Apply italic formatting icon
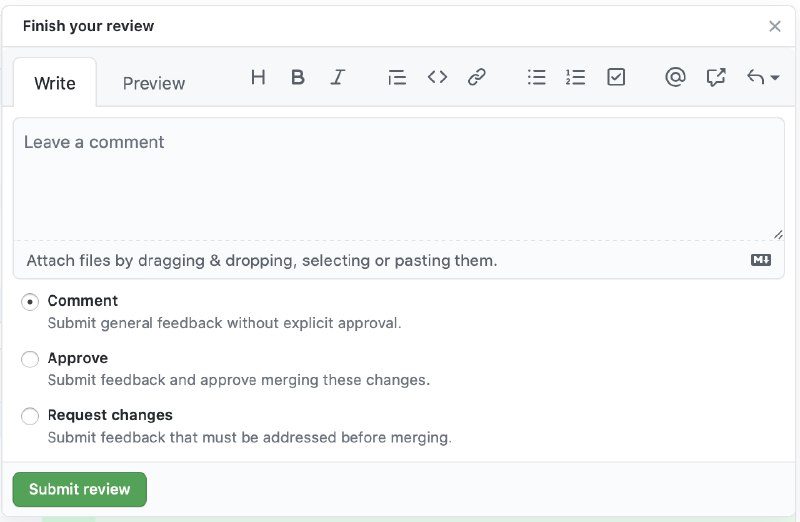The image size is (800, 522). point(337,77)
